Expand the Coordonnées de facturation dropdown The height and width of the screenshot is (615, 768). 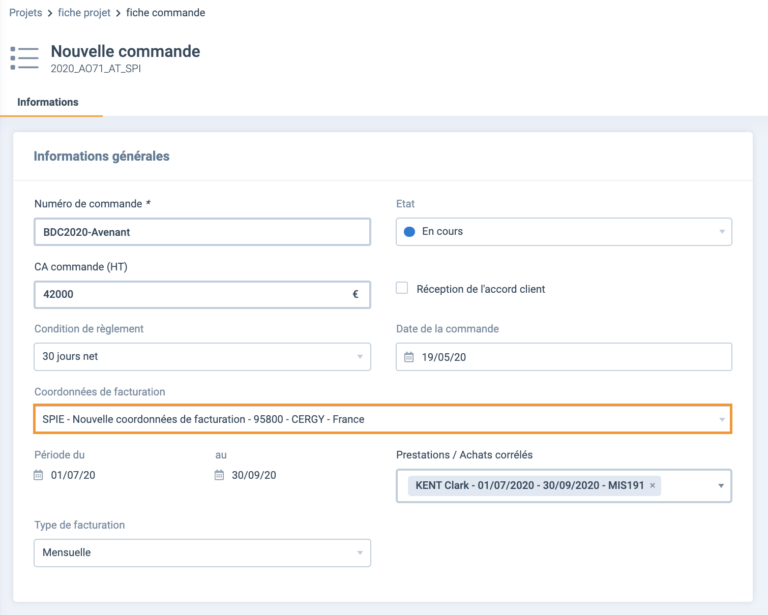[383, 419]
